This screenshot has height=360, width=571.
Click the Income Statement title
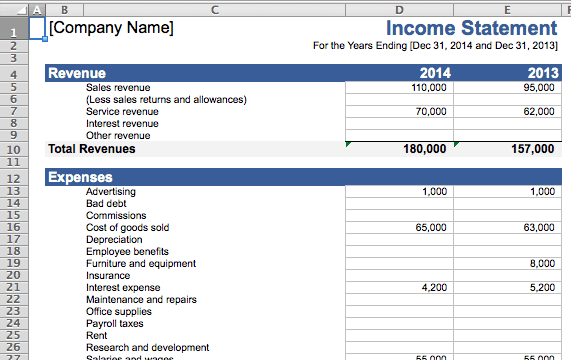(x=472, y=28)
